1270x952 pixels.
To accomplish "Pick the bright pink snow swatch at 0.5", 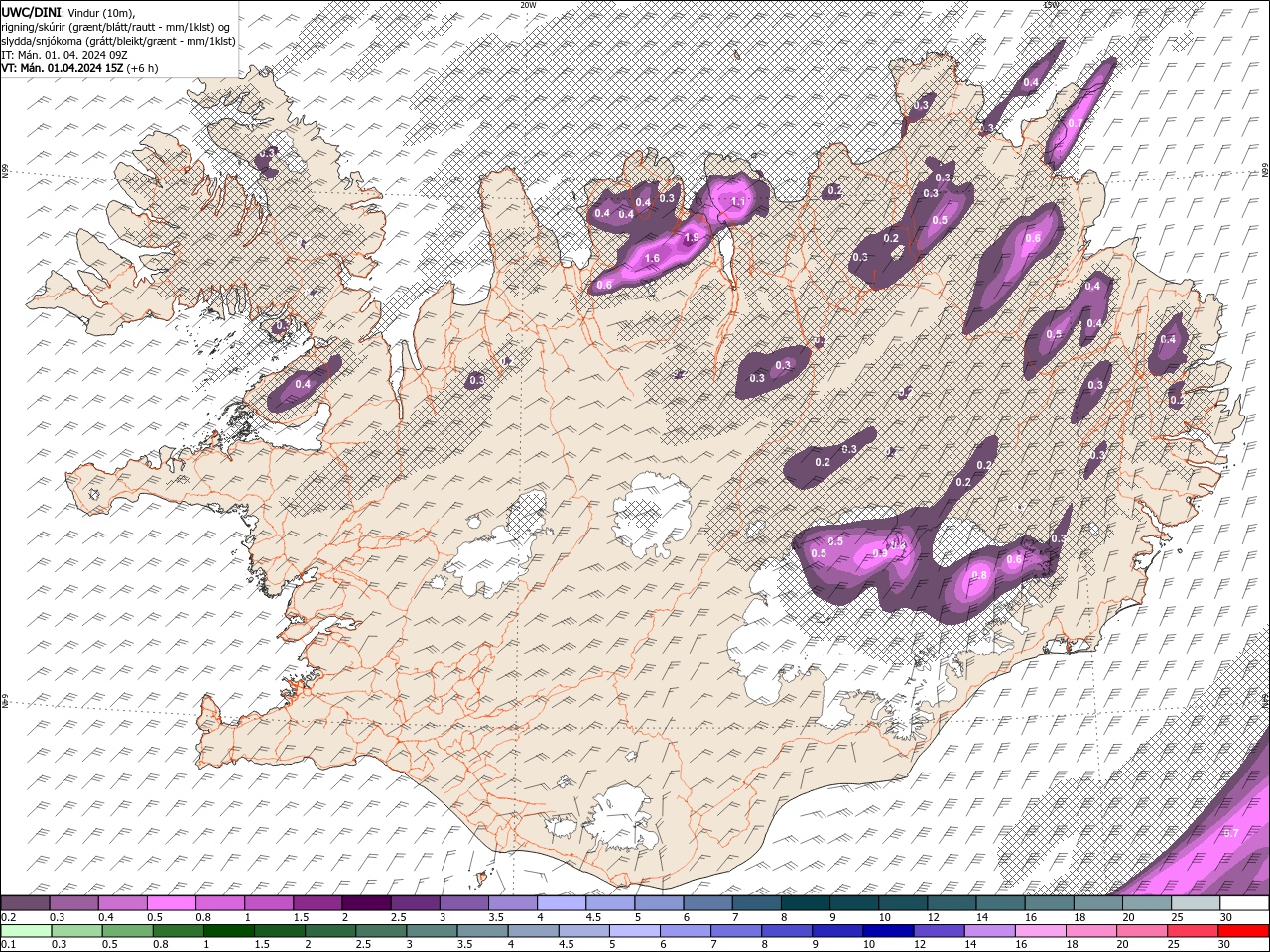I will tap(171, 903).
